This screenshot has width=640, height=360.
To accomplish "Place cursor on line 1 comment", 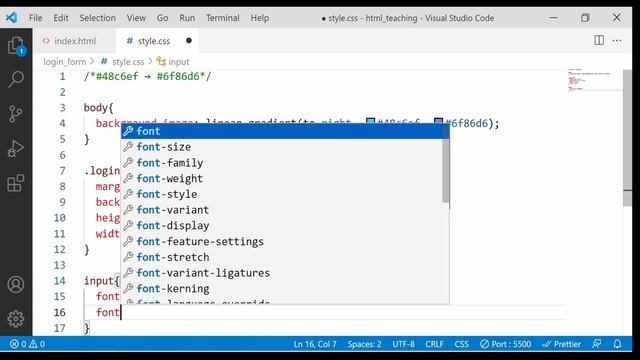I will point(147,76).
